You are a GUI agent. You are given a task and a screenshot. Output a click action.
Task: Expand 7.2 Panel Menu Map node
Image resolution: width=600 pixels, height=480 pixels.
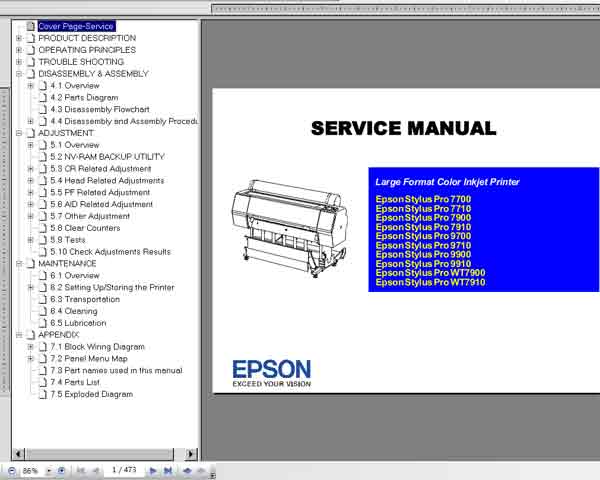click(x=31, y=358)
